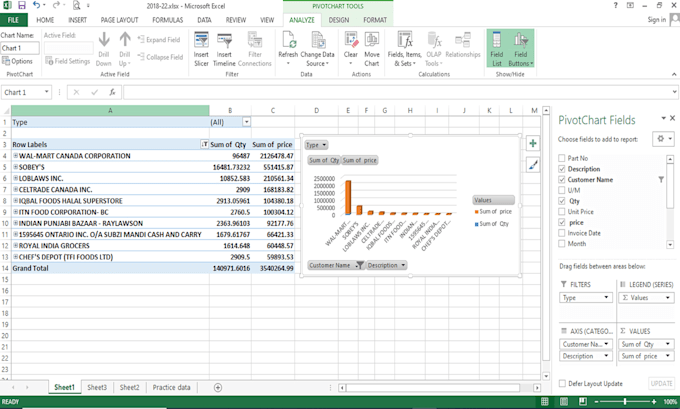Open Filter Connections
Image resolution: width=680 pixels, height=409 pixels.
(255, 49)
